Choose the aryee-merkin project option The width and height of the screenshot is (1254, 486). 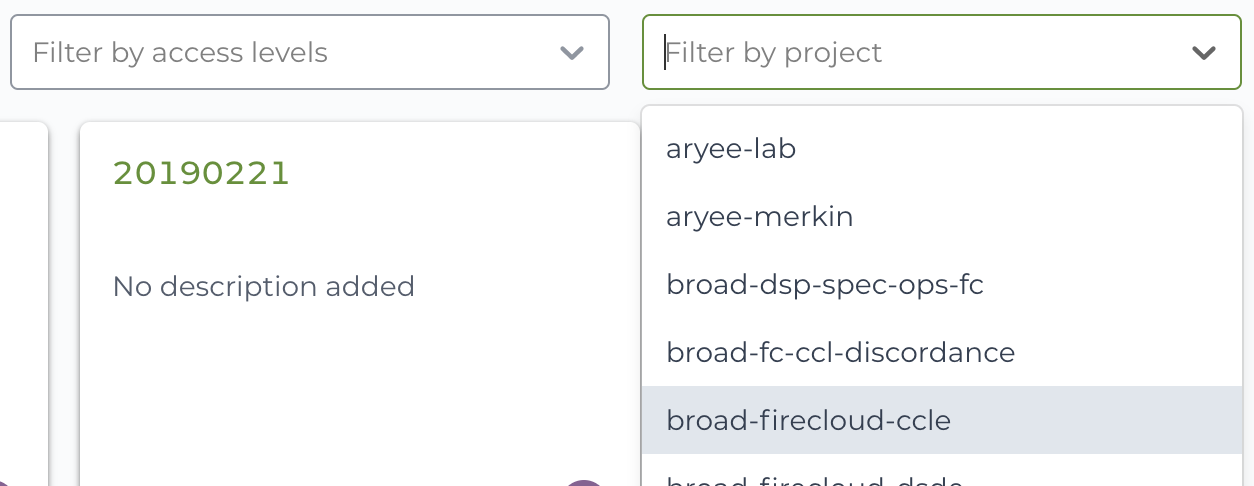(942, 217)
